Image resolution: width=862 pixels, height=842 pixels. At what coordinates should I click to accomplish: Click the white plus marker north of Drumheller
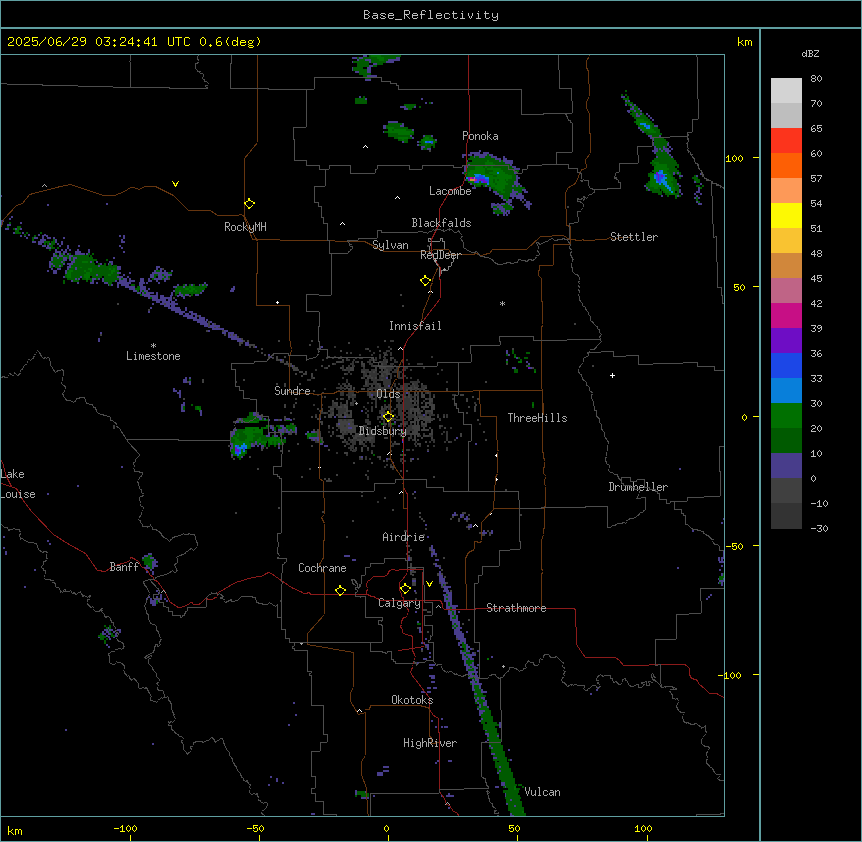point(612,375)
